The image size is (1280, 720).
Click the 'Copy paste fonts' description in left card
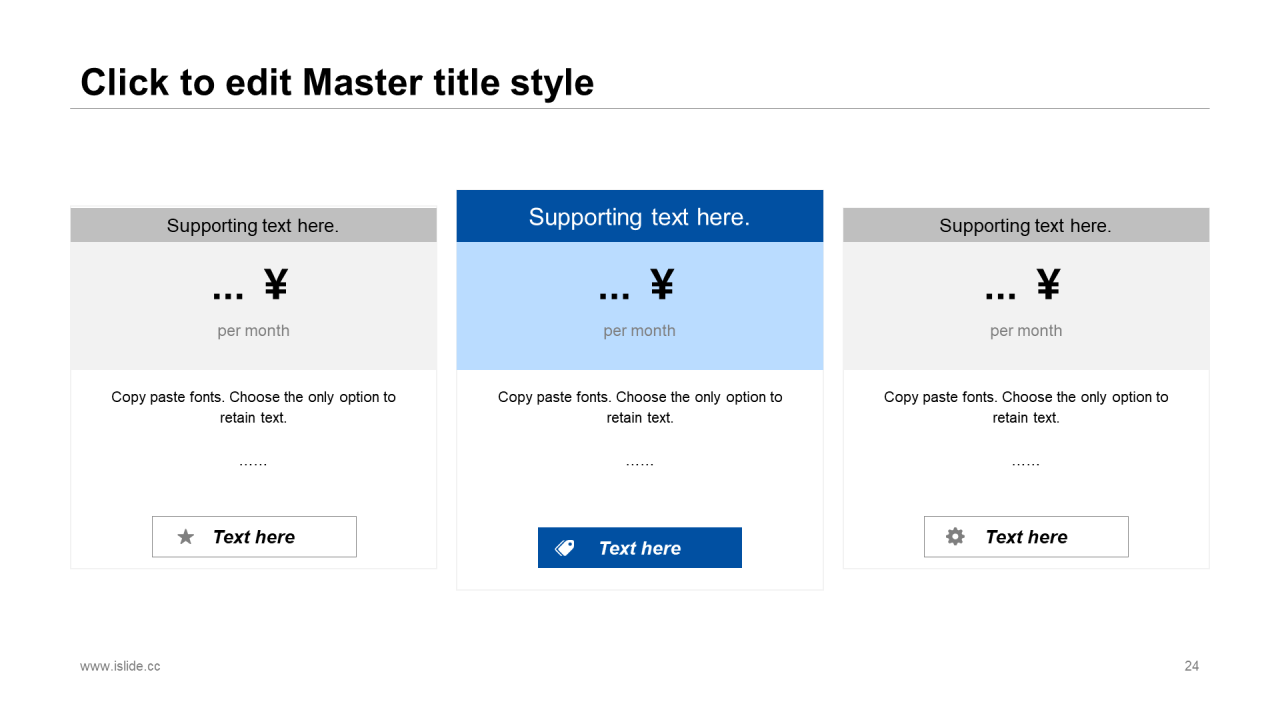tap(253, 407)
